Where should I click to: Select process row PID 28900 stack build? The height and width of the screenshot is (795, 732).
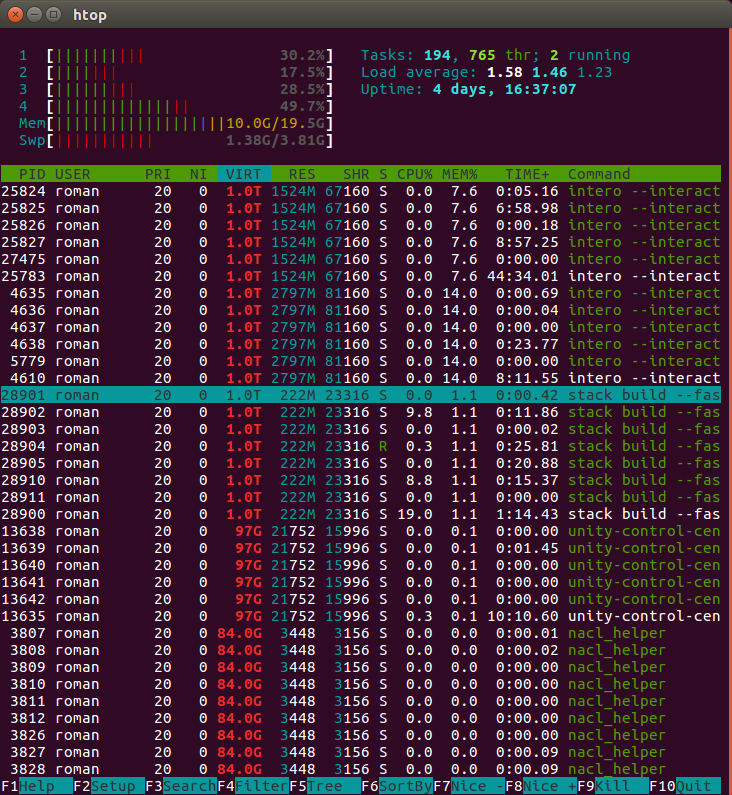click(x=360, y=514)
